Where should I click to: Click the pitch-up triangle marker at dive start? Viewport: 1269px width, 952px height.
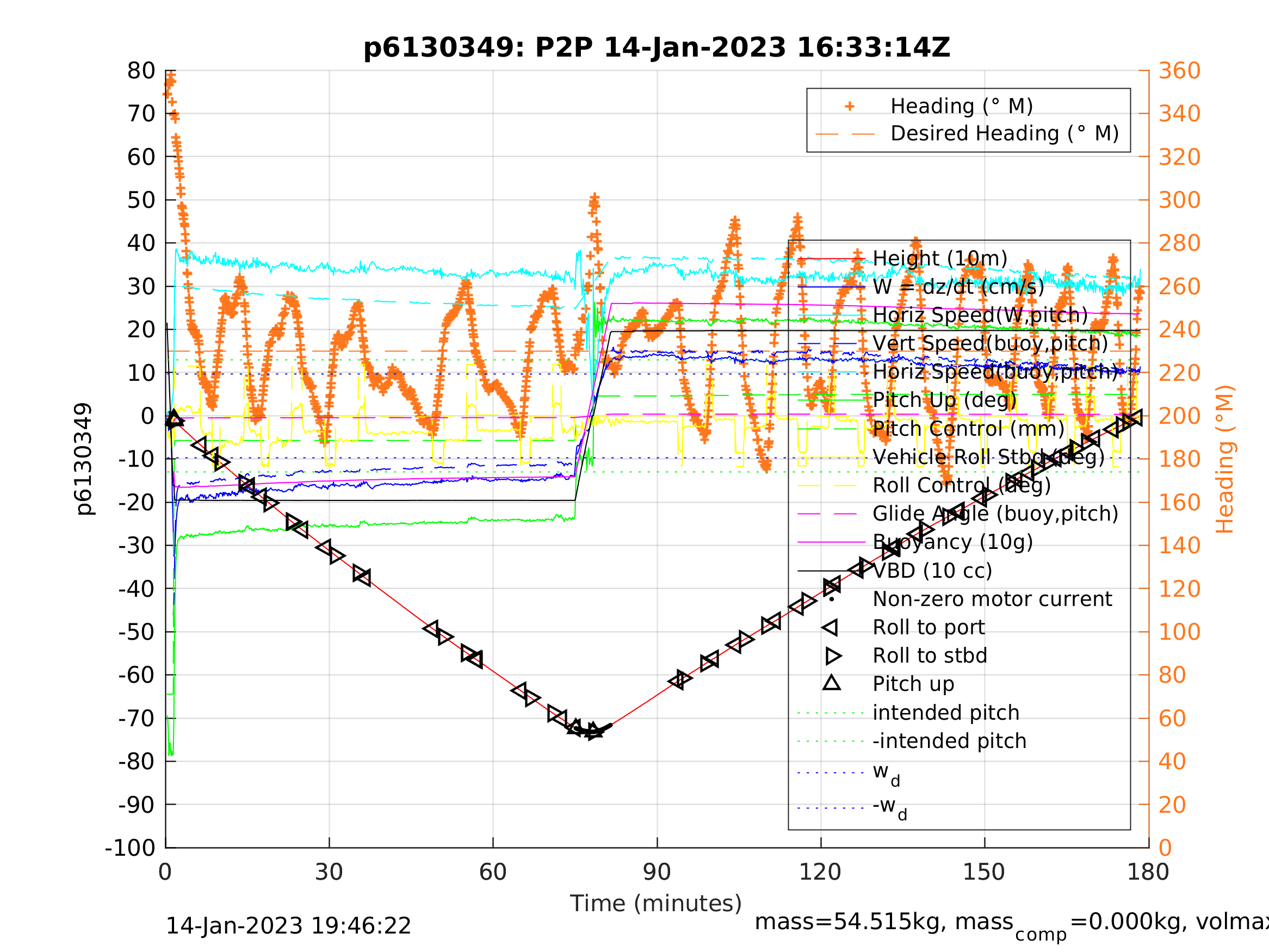(x=174, y=418)
